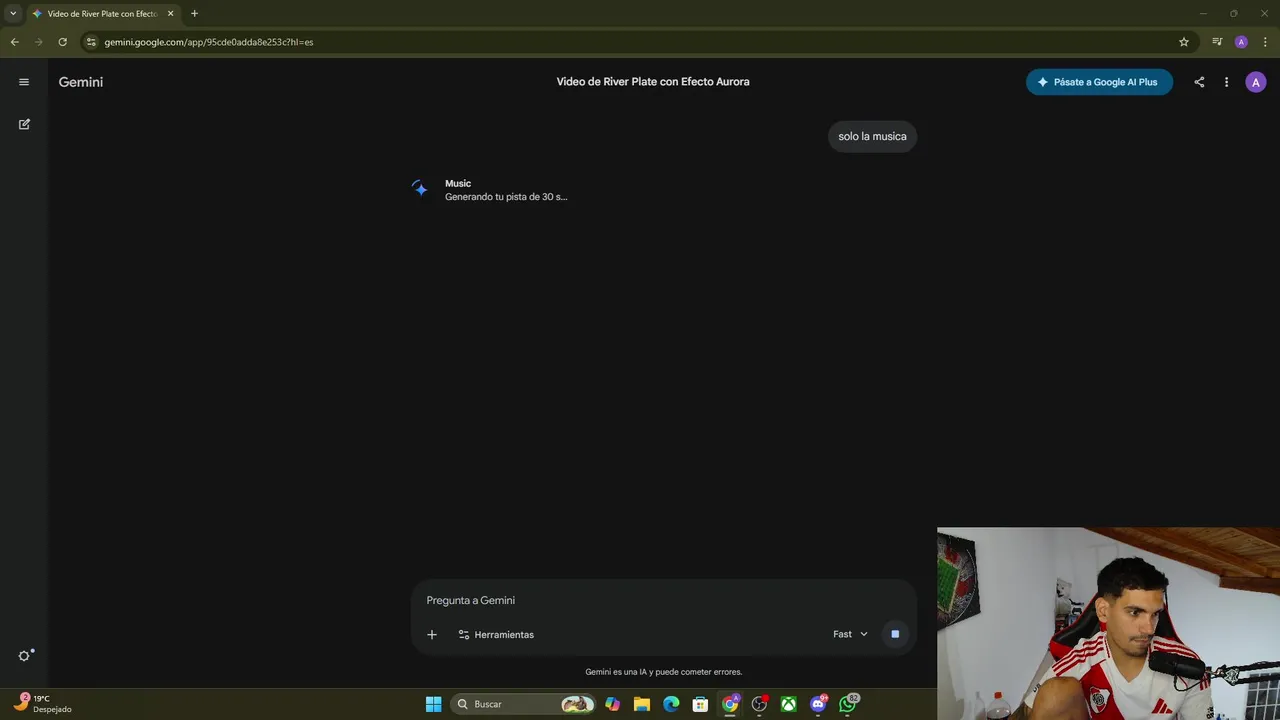Open Chrome media control icon

(1217, 42)
